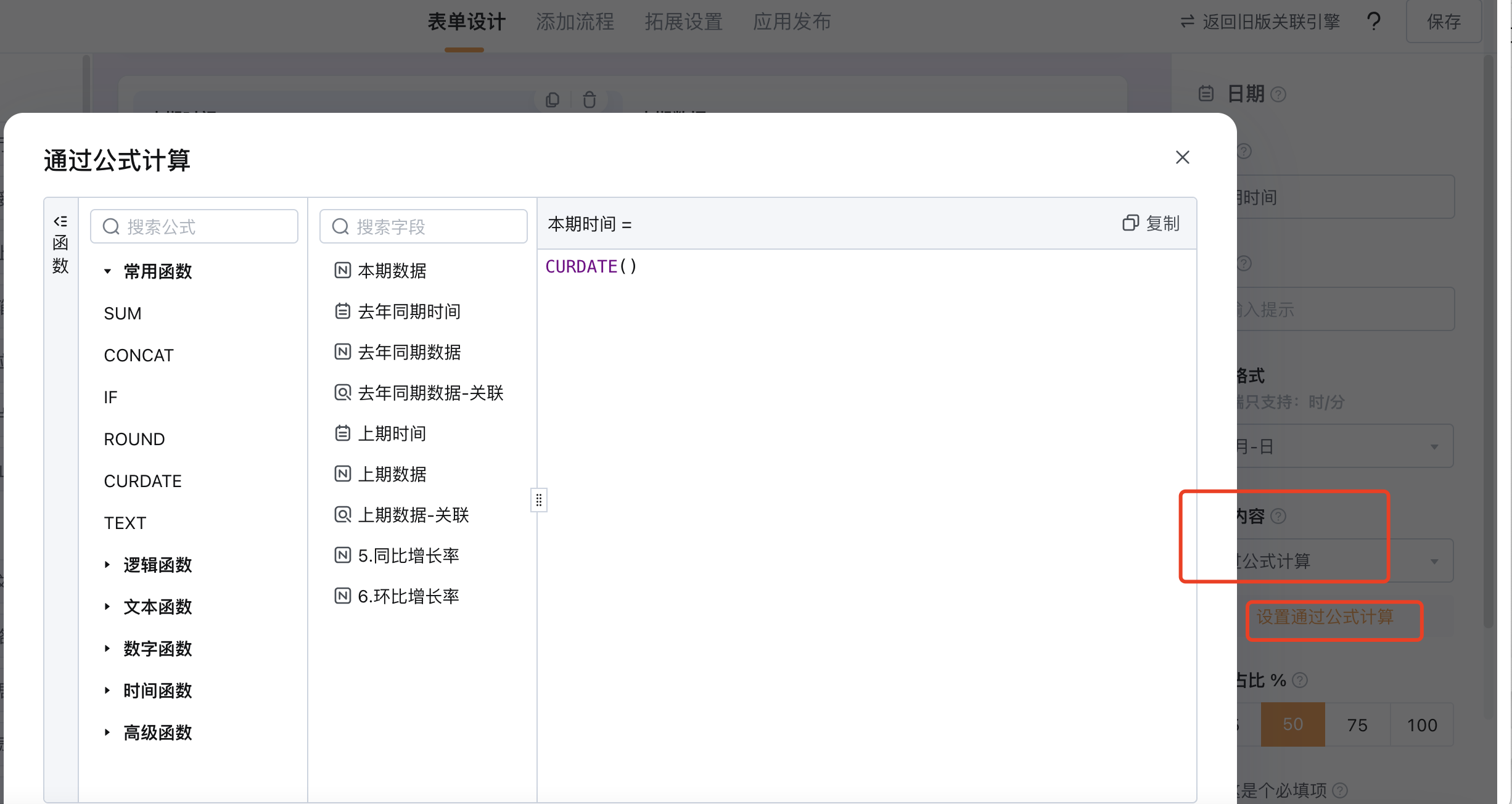Screen dimensions: 1512x804
Task: Switch to the 应用发布 tab
Action: [x=792, y=22]
